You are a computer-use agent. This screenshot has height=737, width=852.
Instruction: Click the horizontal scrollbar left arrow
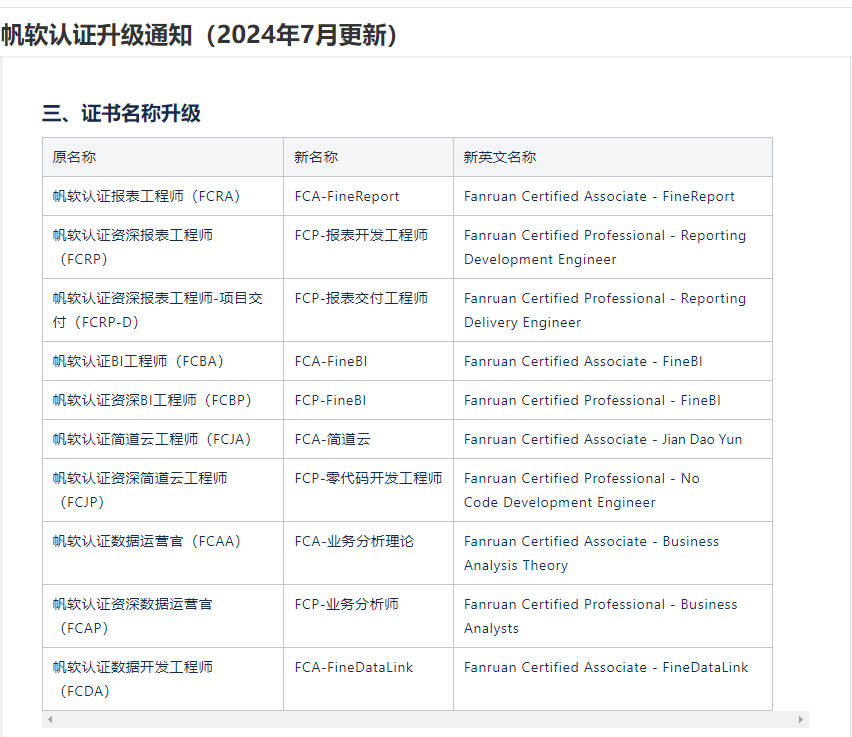(50, 720)
